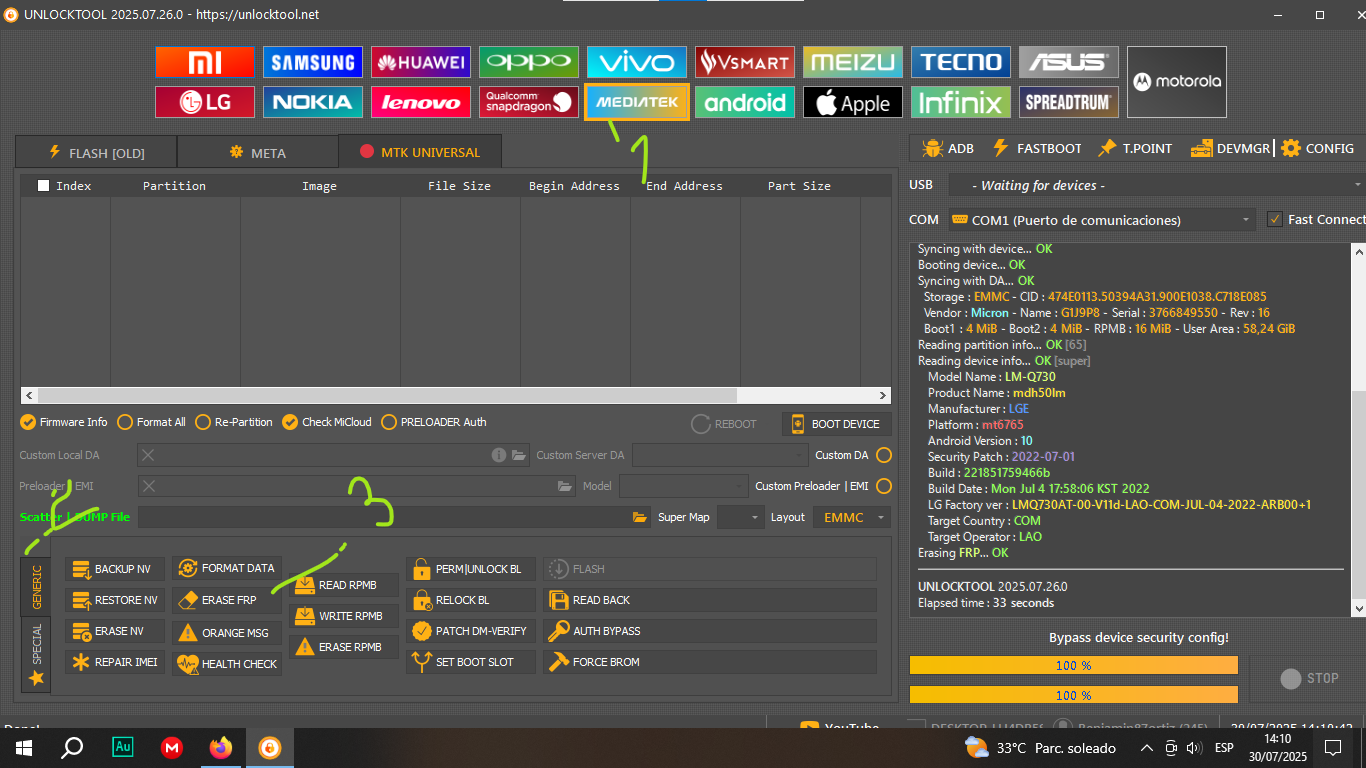Image resolution: width=1366 pixels, height=768 pixels.
Task: Toggle the Firmware Info option
Action: point(64,422)
